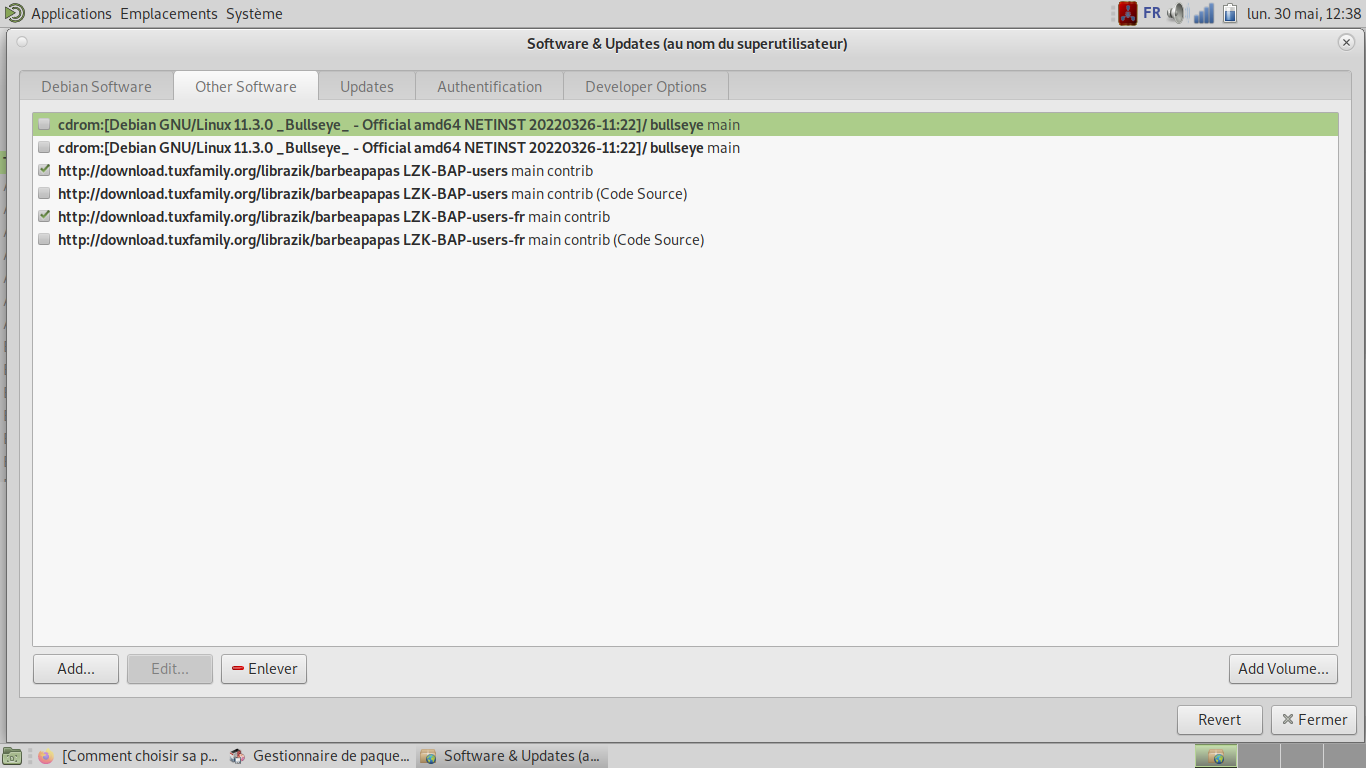Click the network signal bars icon
This screenshot has width=1366, height=768.
coord(1204,13)
